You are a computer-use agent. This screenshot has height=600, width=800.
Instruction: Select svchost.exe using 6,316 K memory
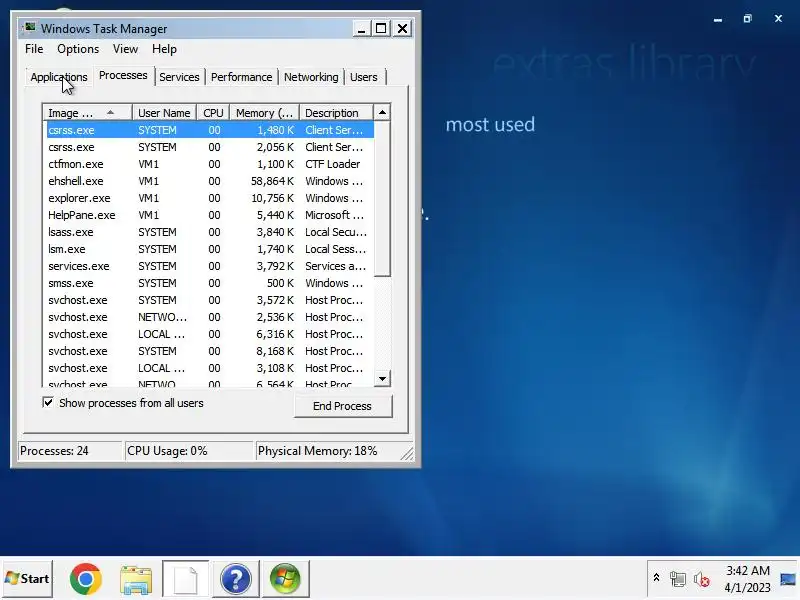[210, 334]
